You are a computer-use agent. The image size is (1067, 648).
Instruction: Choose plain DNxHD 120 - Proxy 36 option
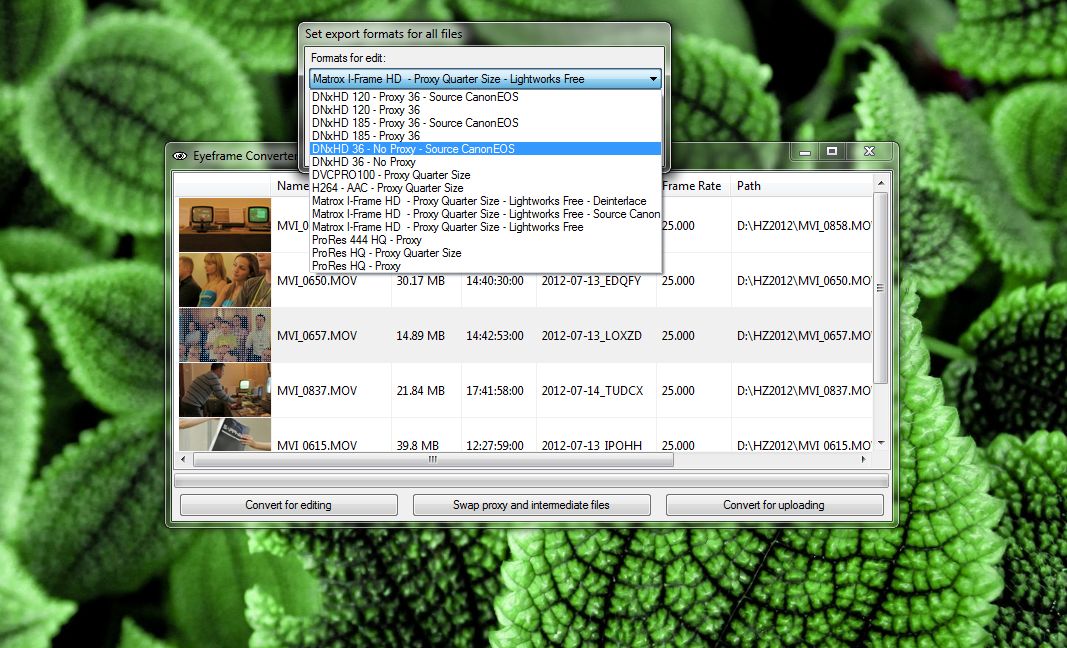pyautogui.click(x=485, y=110)
